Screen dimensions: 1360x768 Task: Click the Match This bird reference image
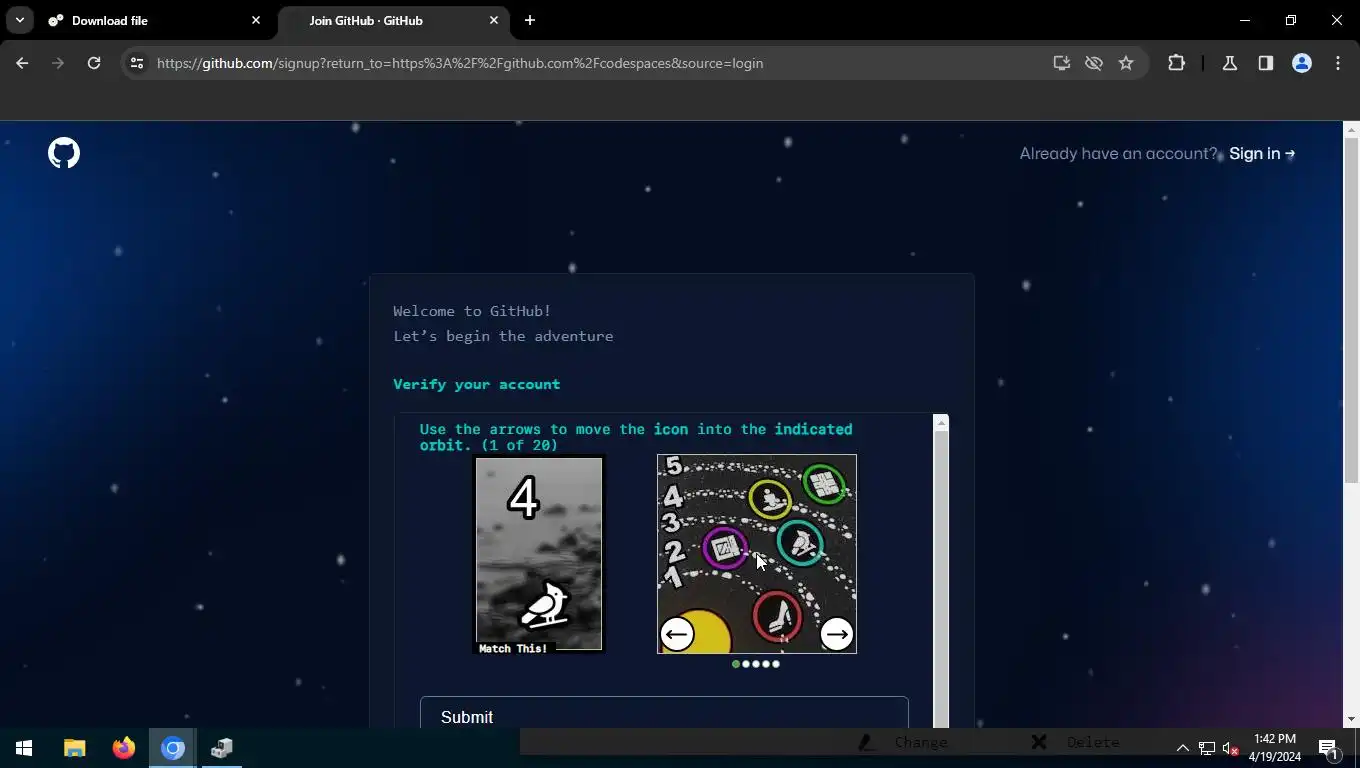(x=539, y=555)
